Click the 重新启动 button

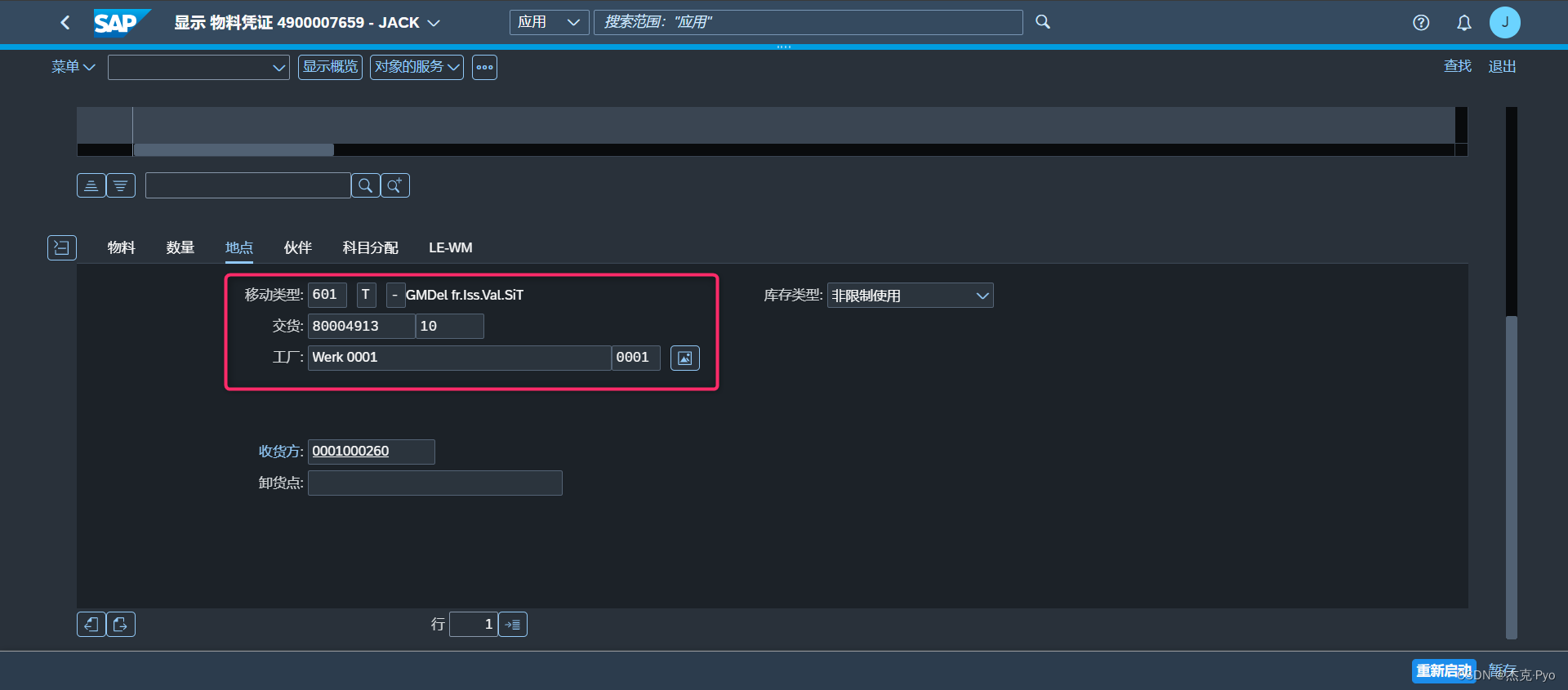point(1443,670)
